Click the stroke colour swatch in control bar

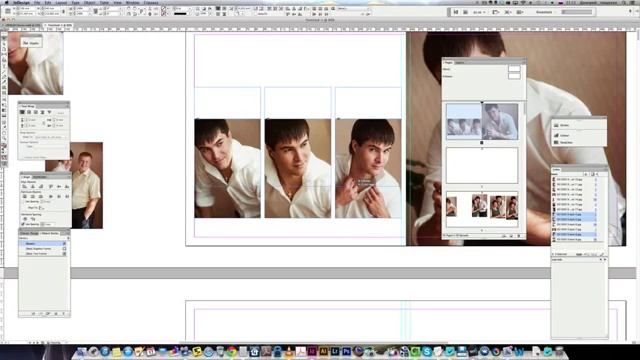pos(164,13)
